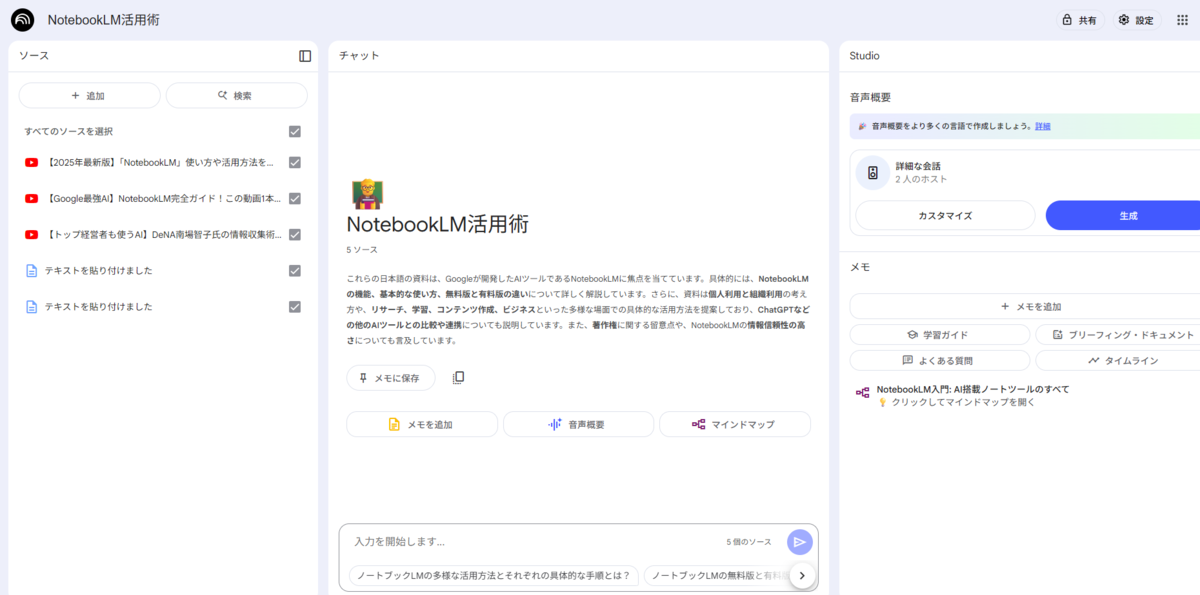Open the Google apps grid icon
This screenshot has width=1200, height=595.
tap(1182, 20)
